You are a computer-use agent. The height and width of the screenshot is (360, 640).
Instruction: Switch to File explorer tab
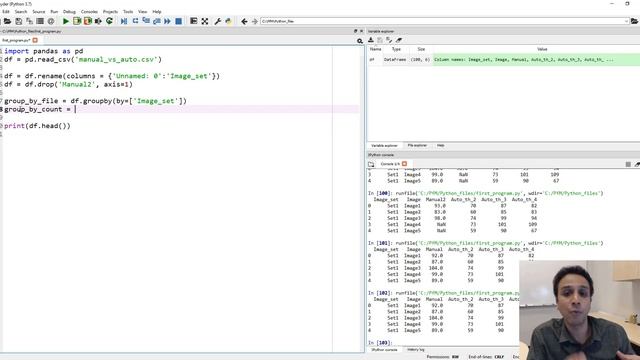pyautogui.click(x=417, y=146)
